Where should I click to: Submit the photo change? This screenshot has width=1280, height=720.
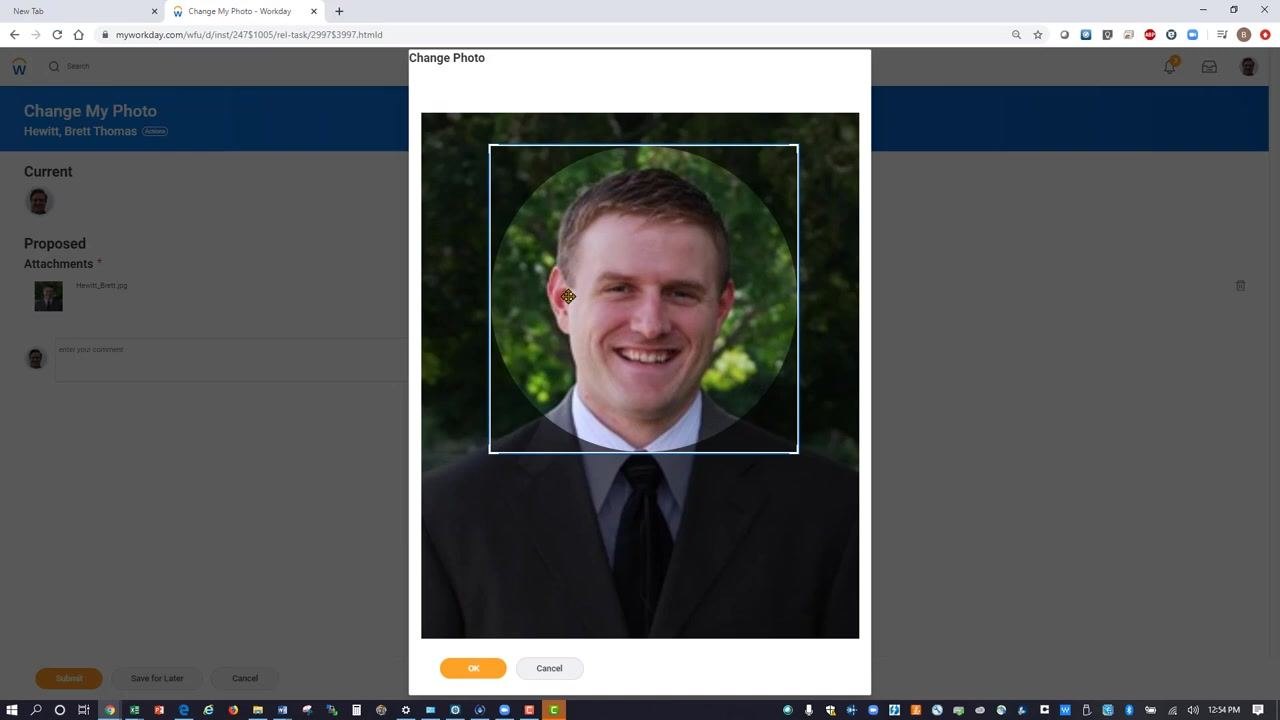tap(69, 678)
